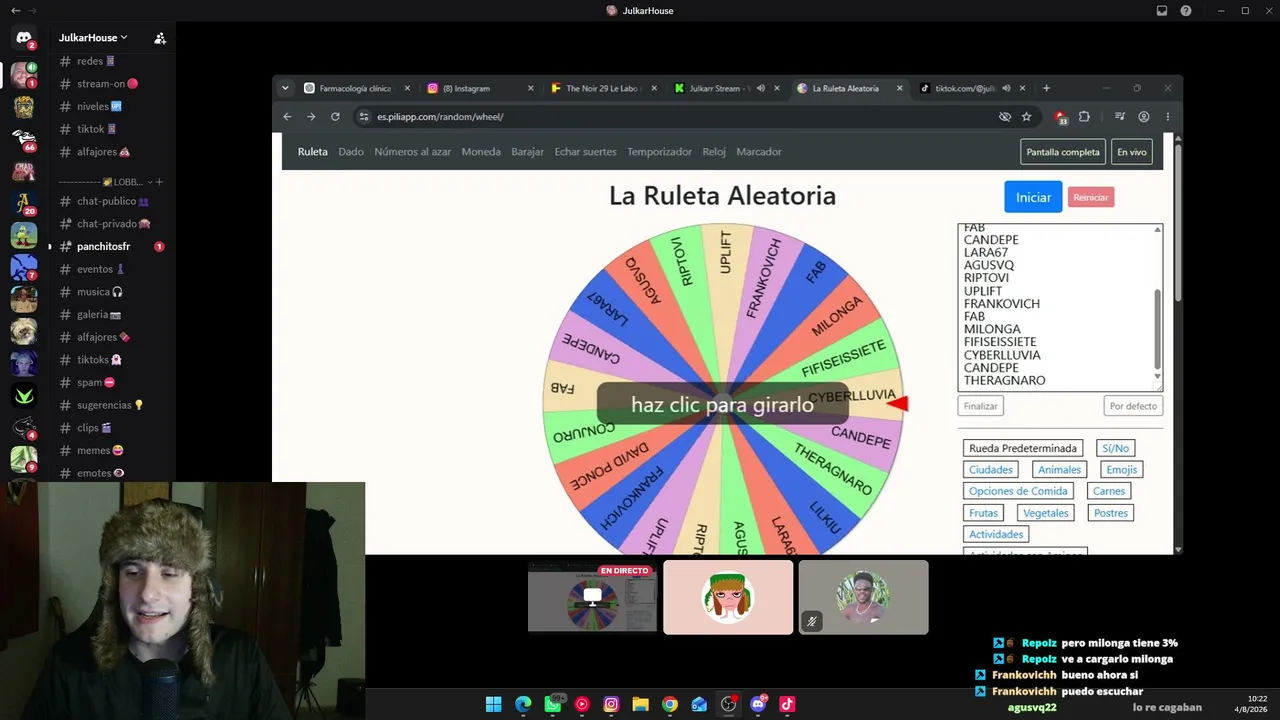This screenshot has height=720, width=1280.
Task: Open the invite people icon beside JulkarHouse
Action: click(x=160, y=38)
